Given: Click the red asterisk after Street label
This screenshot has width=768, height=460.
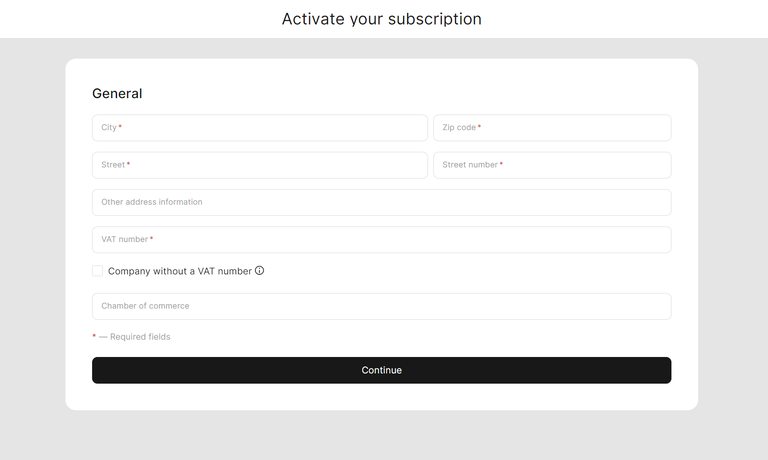Looking at the screenshot, I should pos(128,164).
